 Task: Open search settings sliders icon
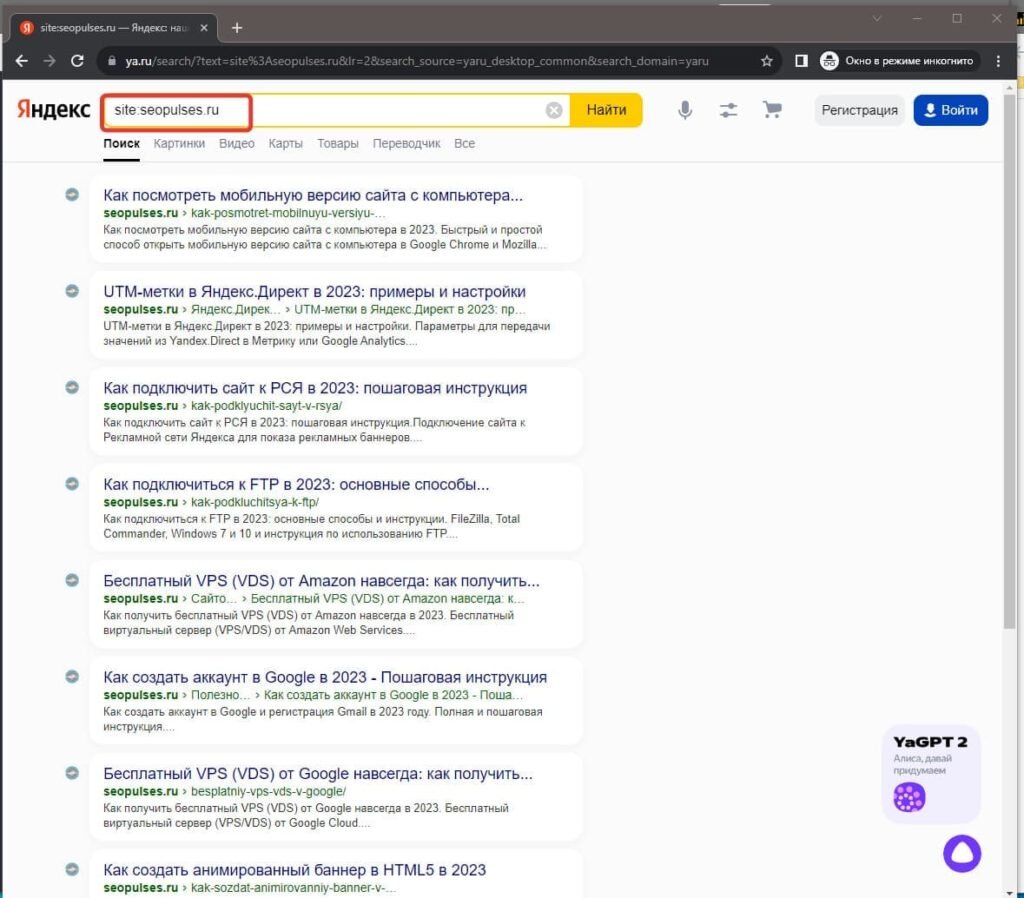728,110
